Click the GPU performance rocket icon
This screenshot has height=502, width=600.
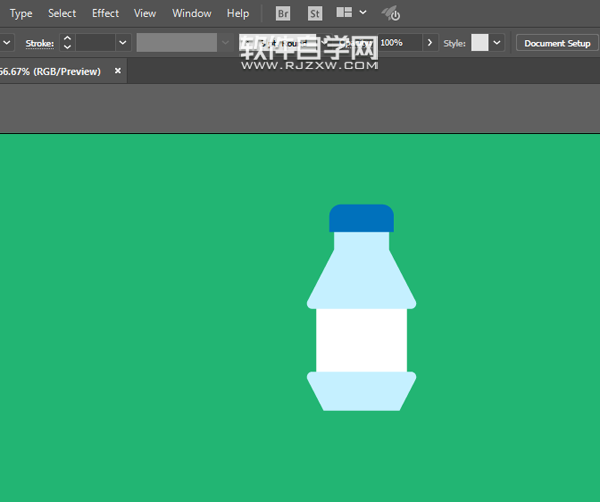click(x=391, y=14)
